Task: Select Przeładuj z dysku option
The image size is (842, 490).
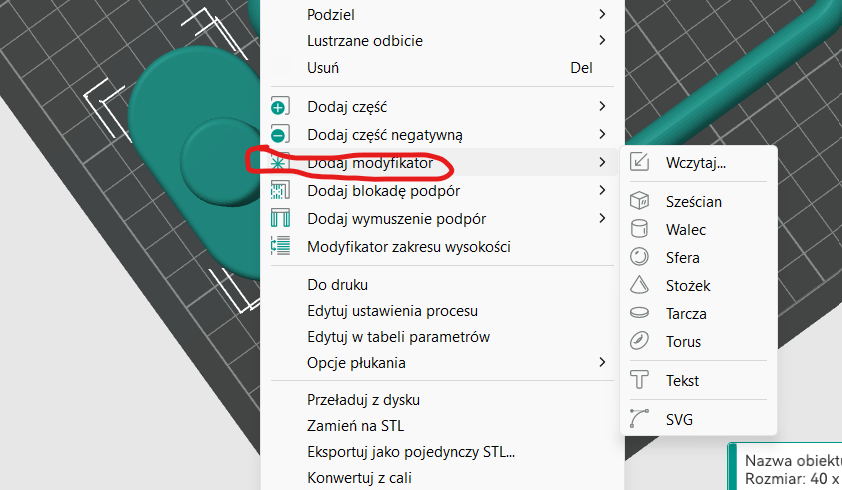Action: tap(363, 400)
